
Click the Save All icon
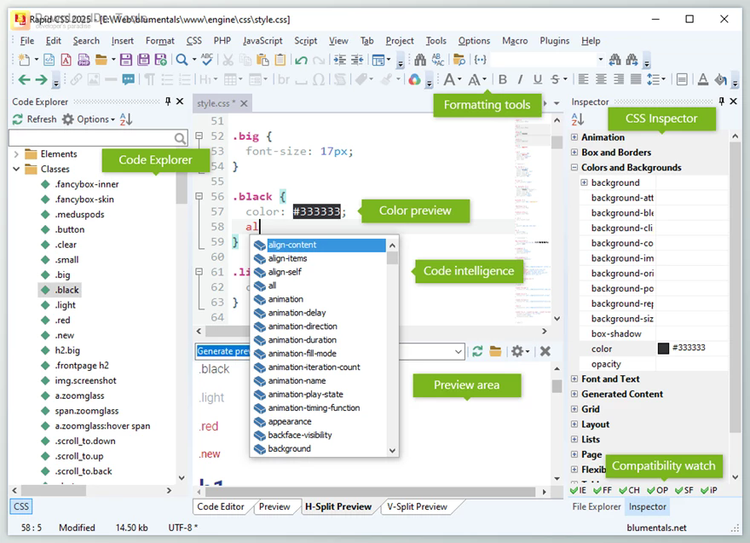[x=143, y=60]
